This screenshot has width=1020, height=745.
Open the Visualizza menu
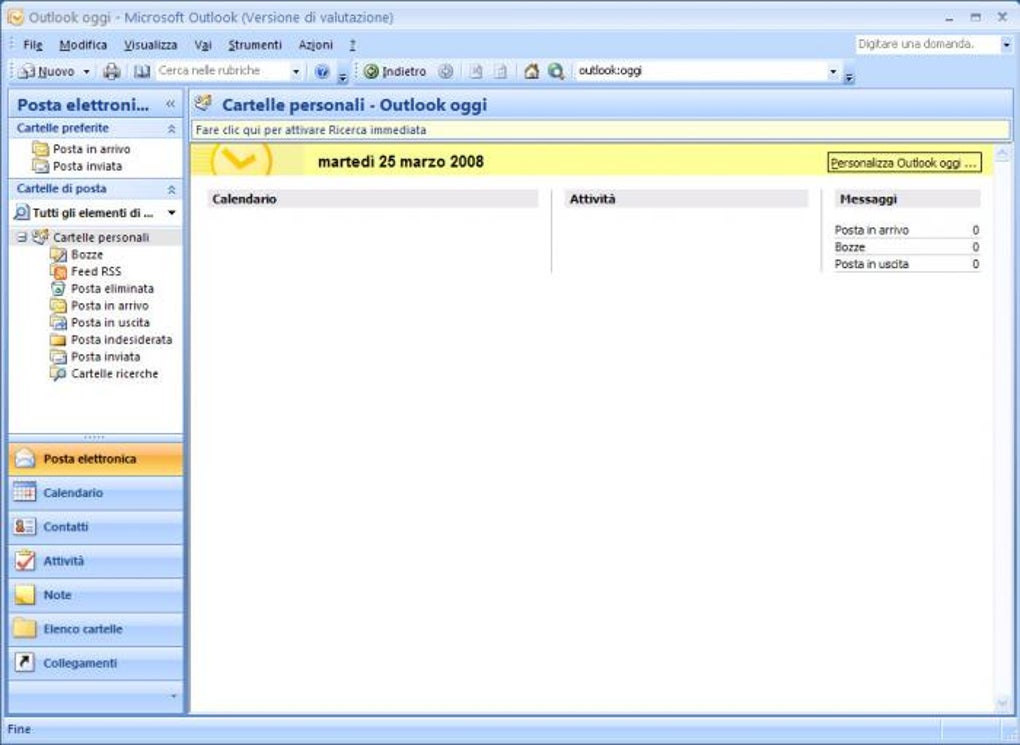pos(150,45)
